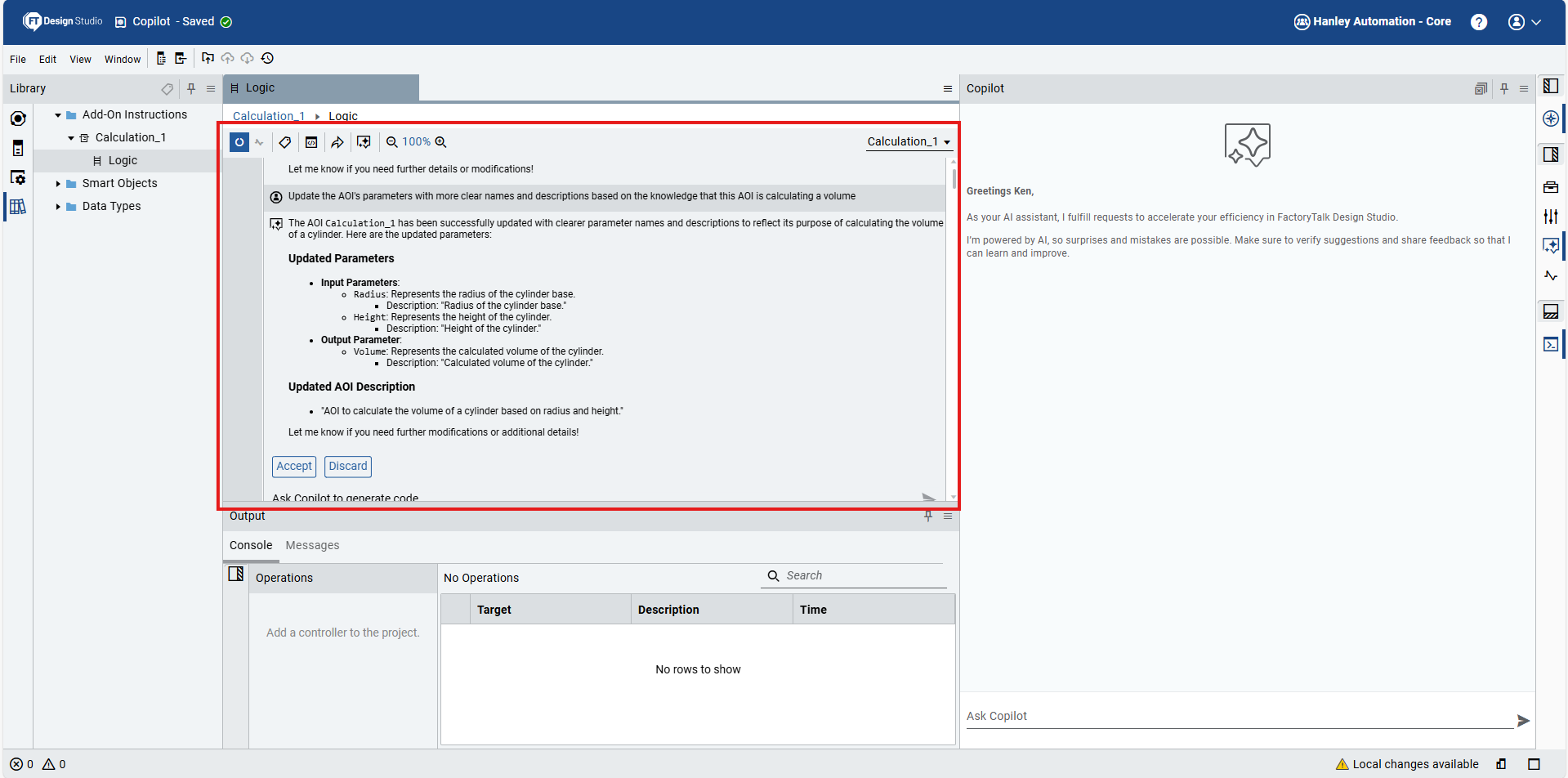Viewport: 1568px width, 778px height.
Task: Click the forward arrow icon in editor toolbar
Action: pos(337,142)
